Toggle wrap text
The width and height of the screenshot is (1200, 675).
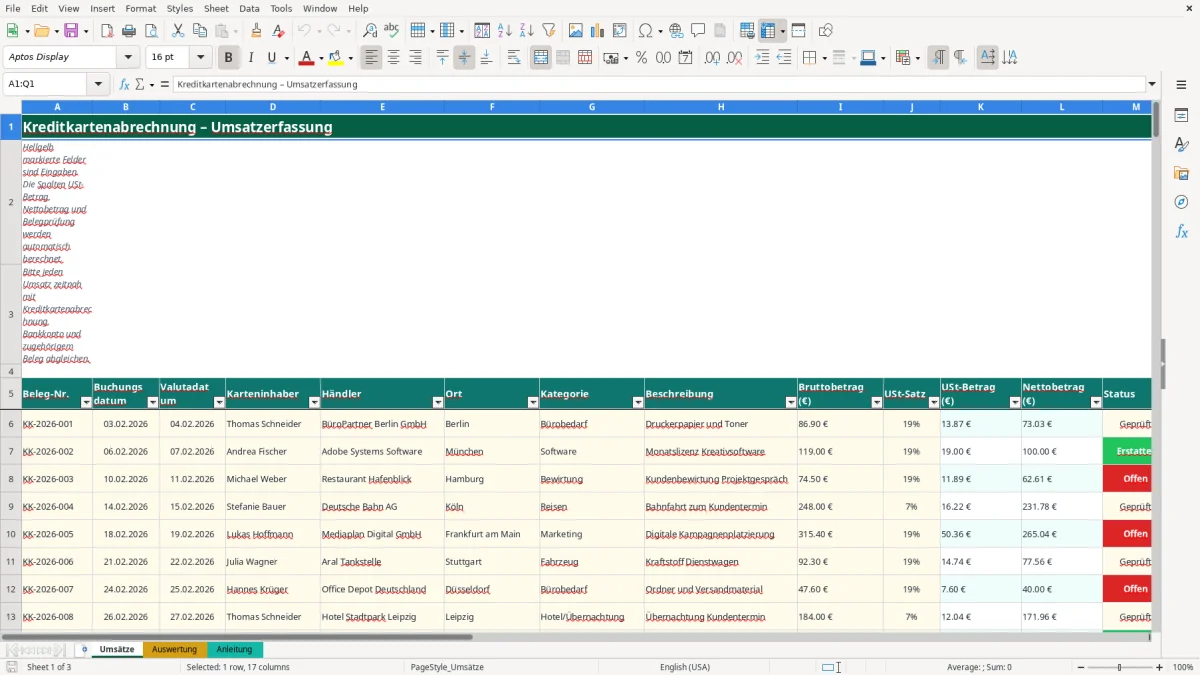point(514,58)
